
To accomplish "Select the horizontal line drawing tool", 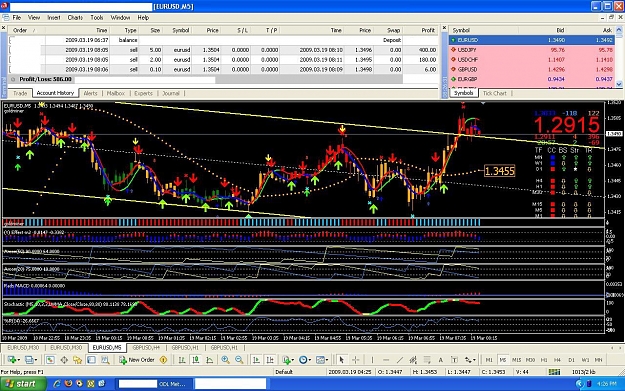I will [x=386, y=360].
